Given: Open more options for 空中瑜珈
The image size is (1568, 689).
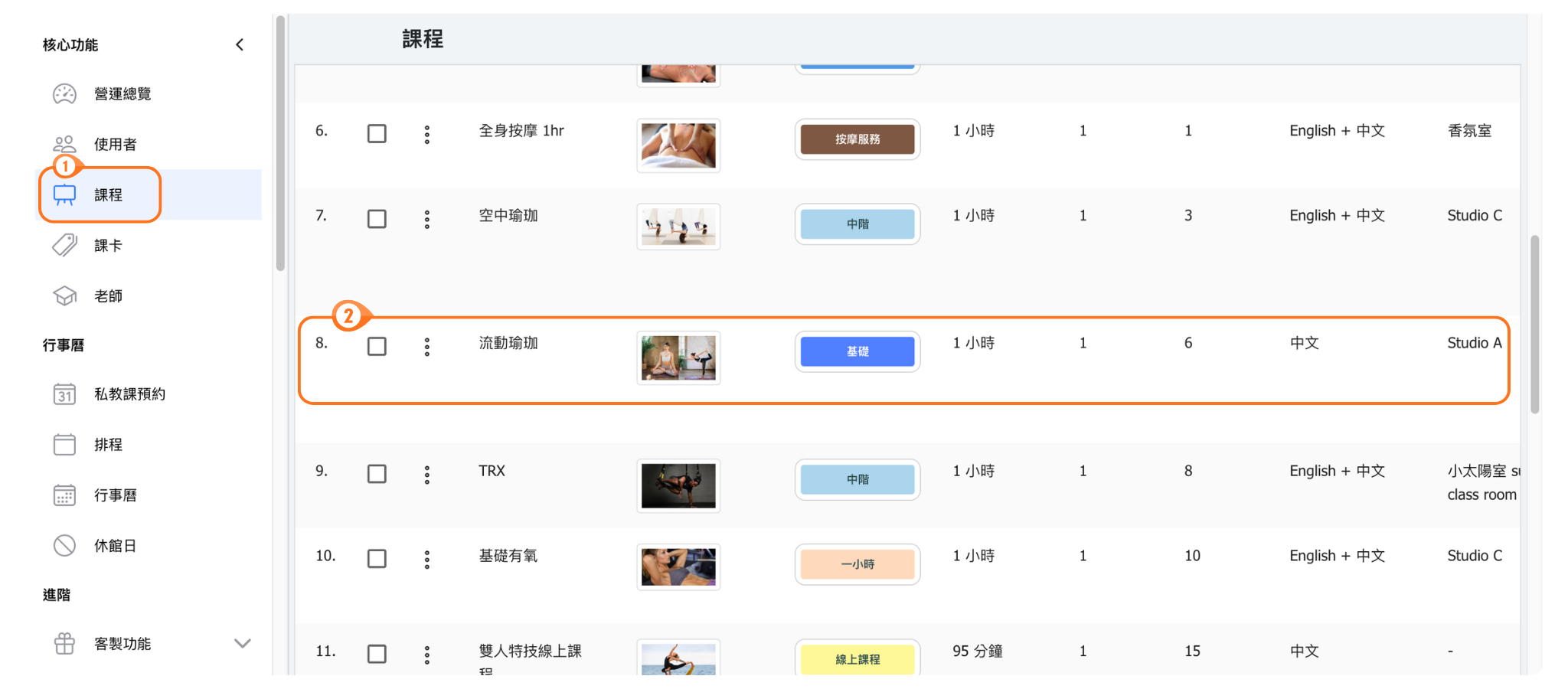Looking at the screenshot, I should pyautogui.click(x=427, y=220).
